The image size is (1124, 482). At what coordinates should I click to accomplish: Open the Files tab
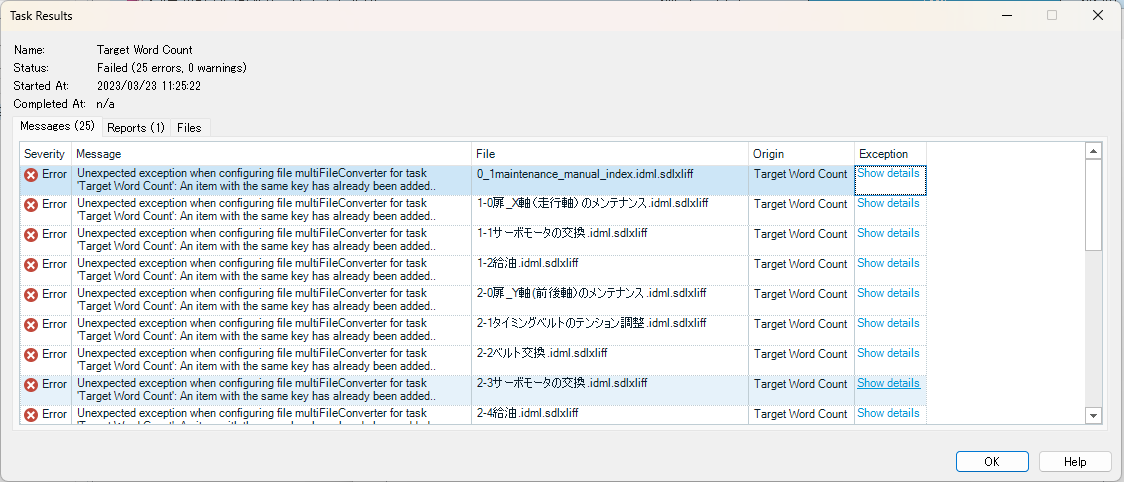pyautogui.click(x=189, y=128)
